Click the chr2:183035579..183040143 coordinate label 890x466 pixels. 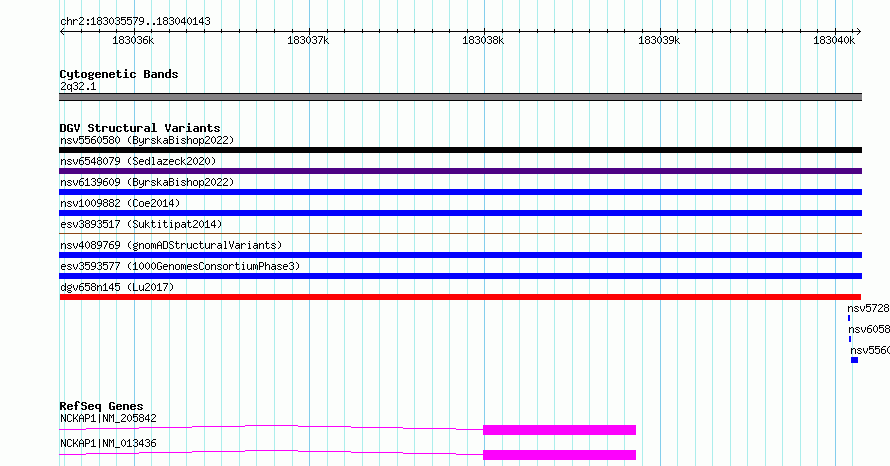[135, 21]
